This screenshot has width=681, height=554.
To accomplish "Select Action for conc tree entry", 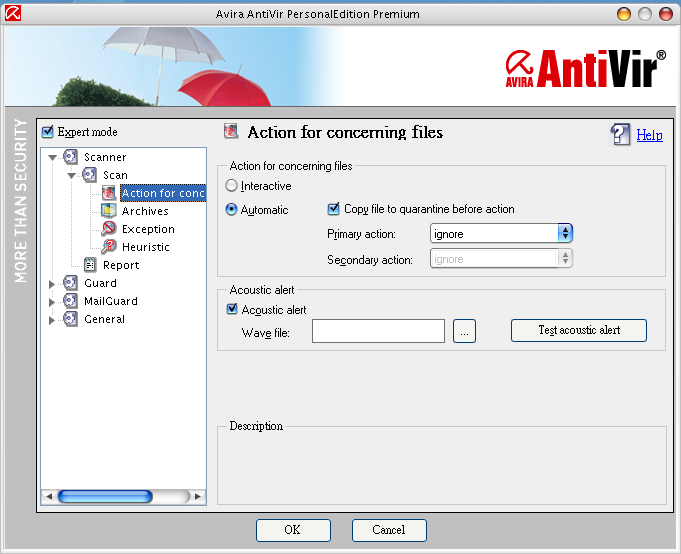I will 163,193.
